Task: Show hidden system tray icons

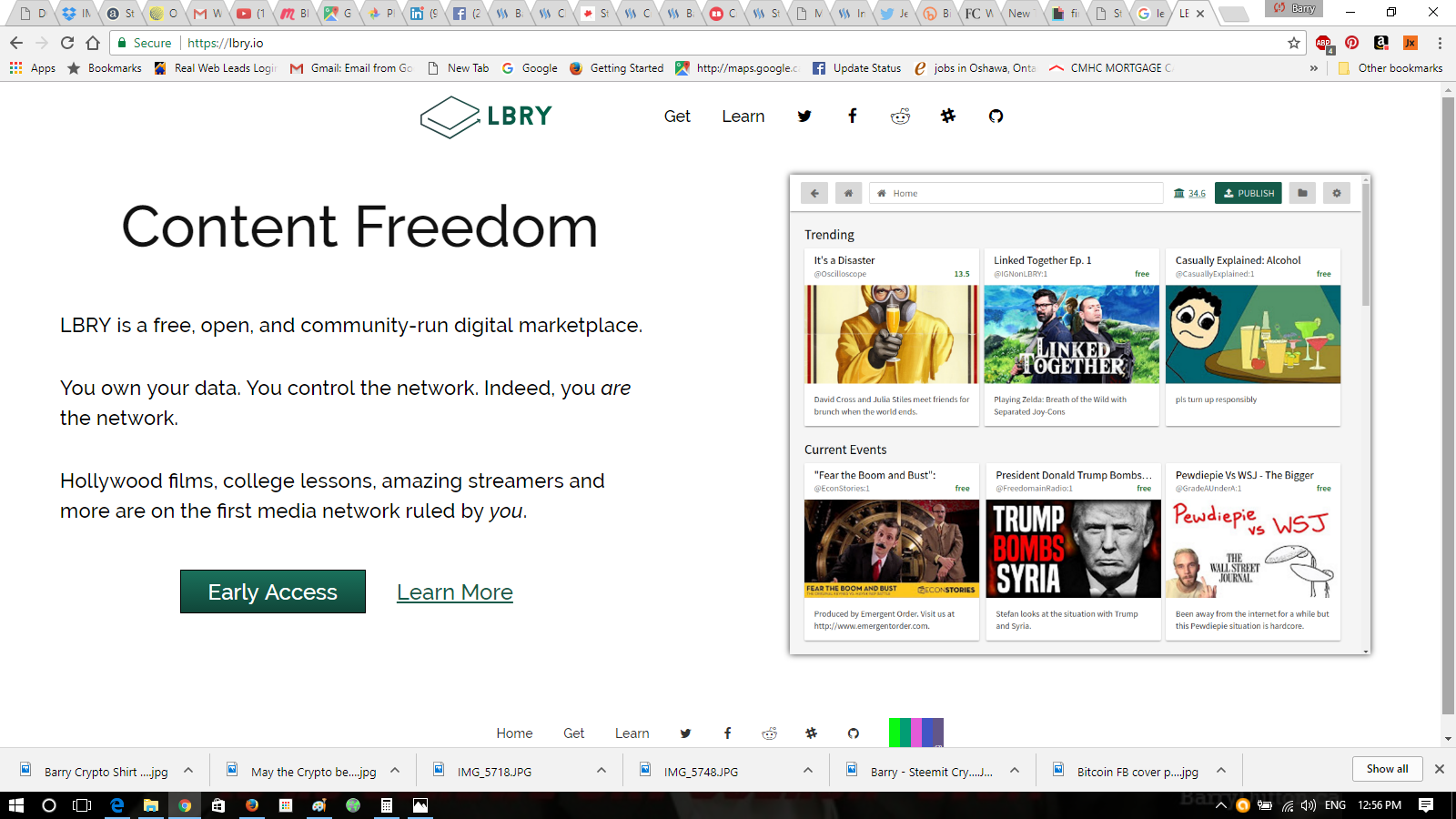Action: click(1221, 805)
